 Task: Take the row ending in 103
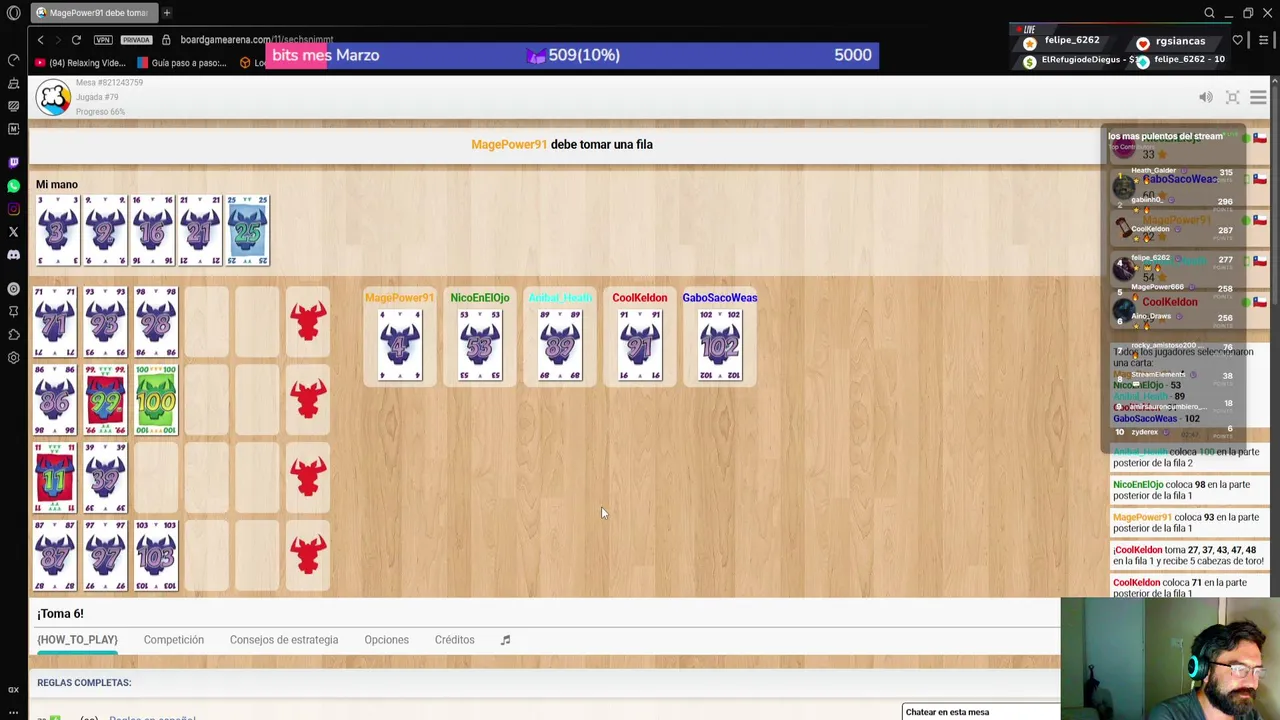coord(308,553)
